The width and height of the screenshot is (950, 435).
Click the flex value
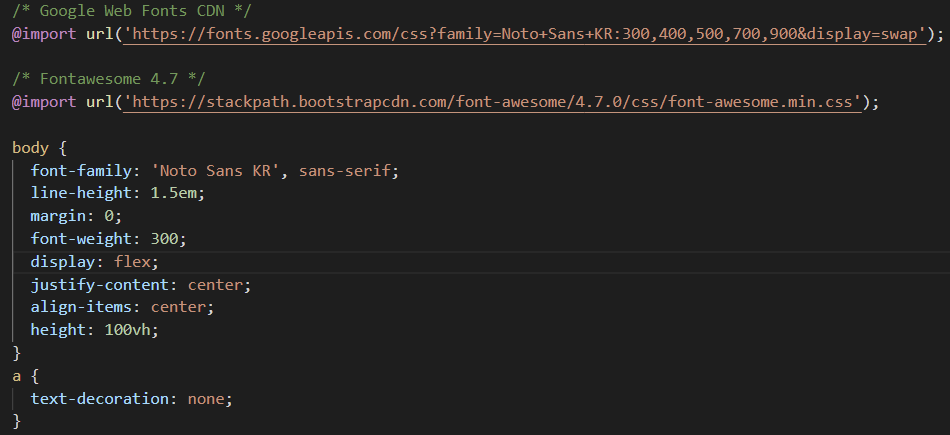(x=132, y=262)
